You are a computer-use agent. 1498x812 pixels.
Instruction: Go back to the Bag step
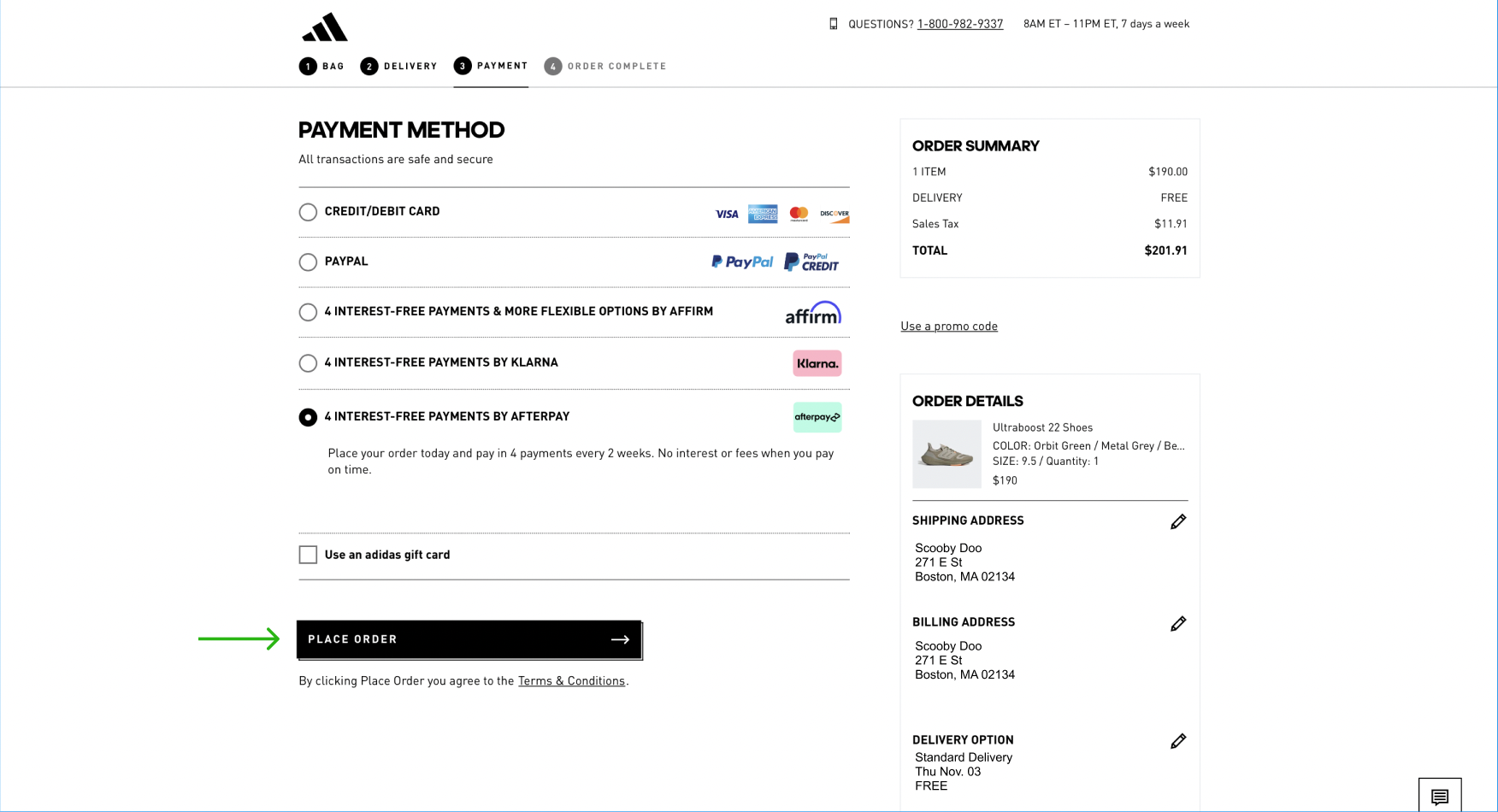click(x=321, y=66)
